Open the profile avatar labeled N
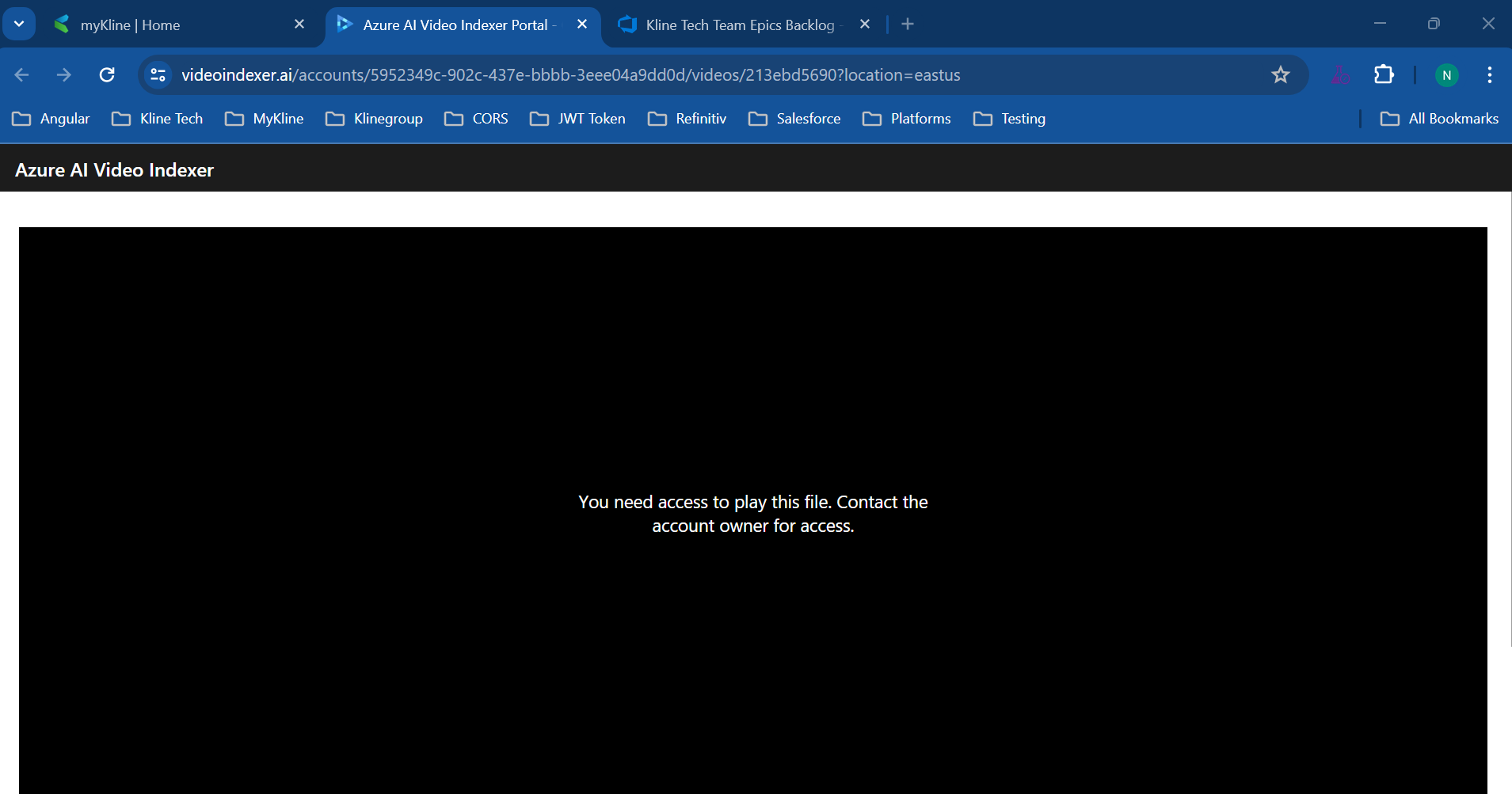1512x794 pixels. click(1445, 74)
